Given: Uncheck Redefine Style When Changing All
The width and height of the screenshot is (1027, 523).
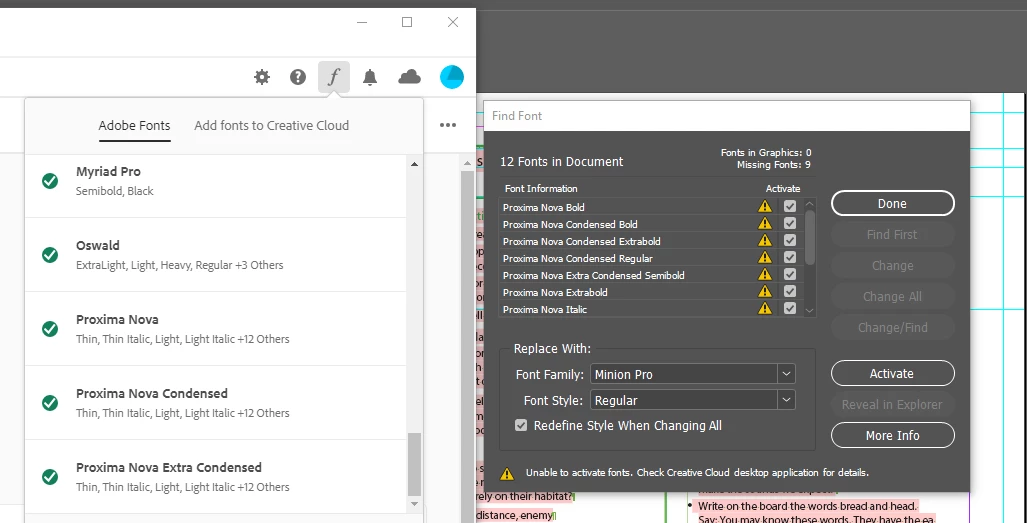Looking at the screenshot, I should click(x=521, y=425).
